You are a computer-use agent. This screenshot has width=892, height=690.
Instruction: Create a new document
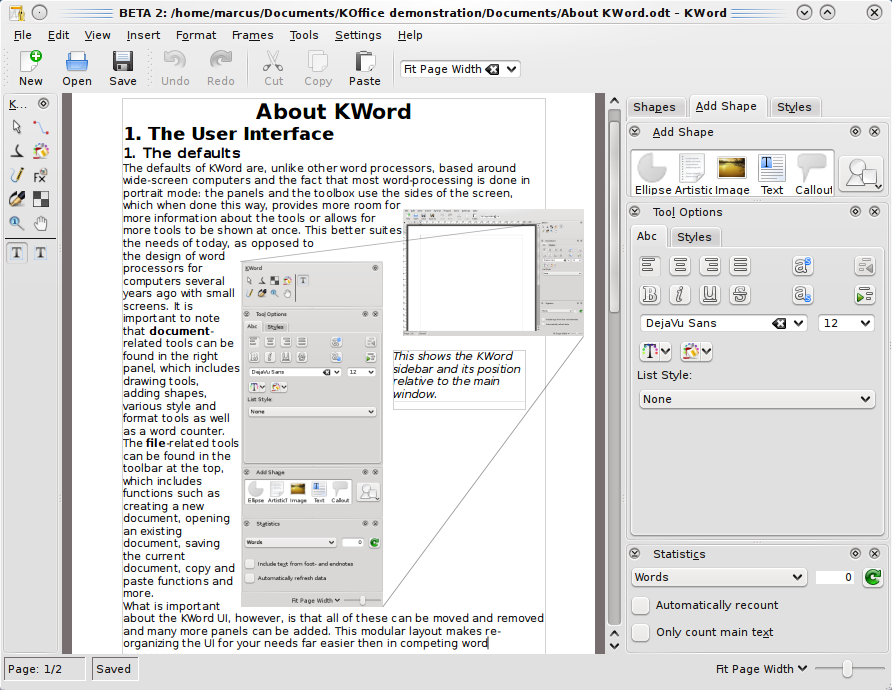[x=31, y=68]
